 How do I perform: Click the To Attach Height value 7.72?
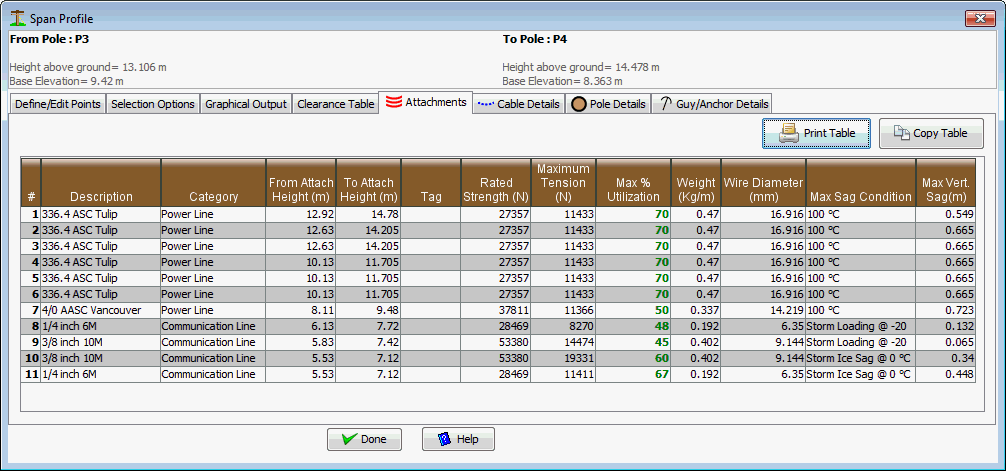click(x=369, y=327)
